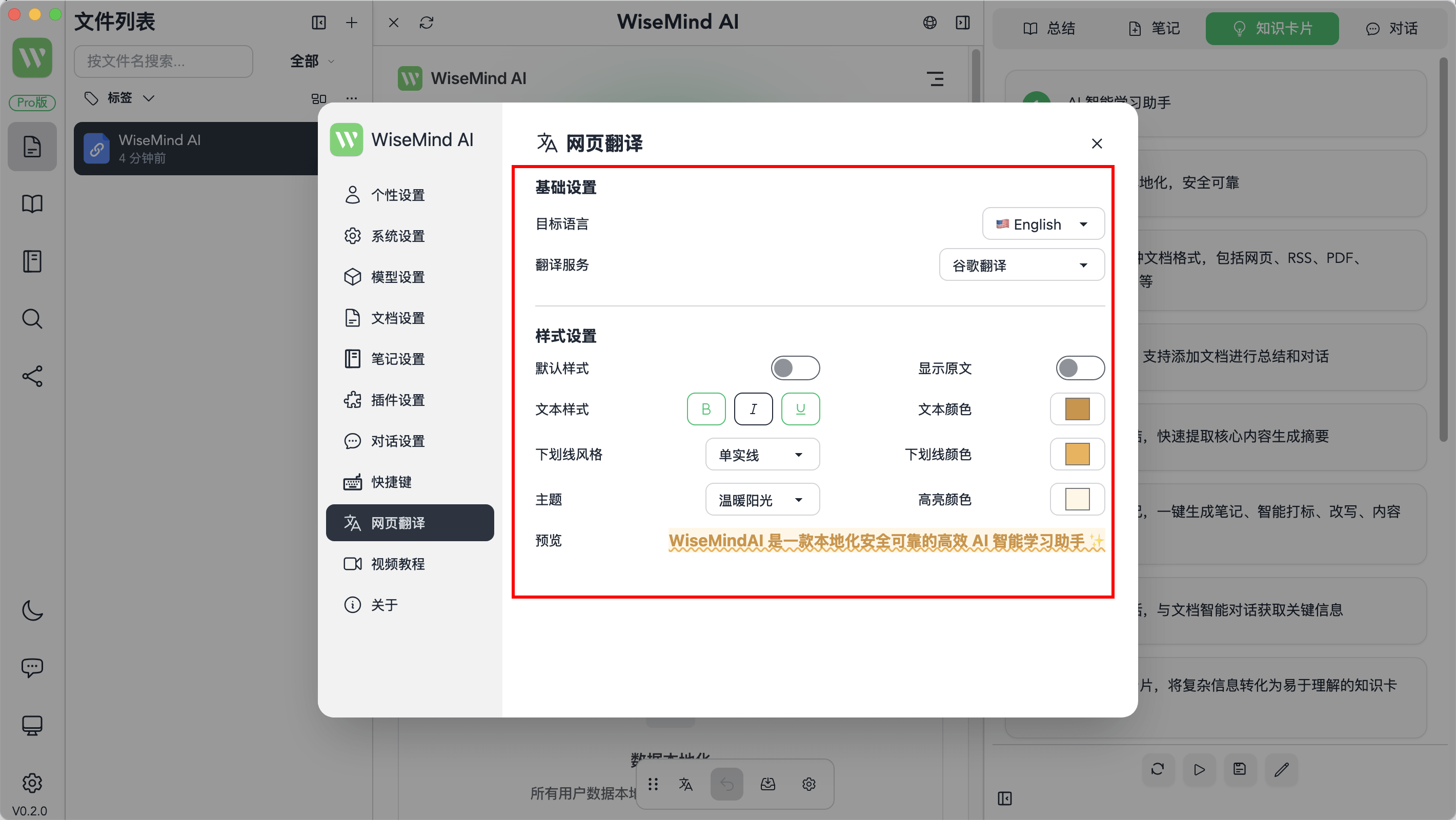Click the drag handle in floating toolbar

pos(653,785)
